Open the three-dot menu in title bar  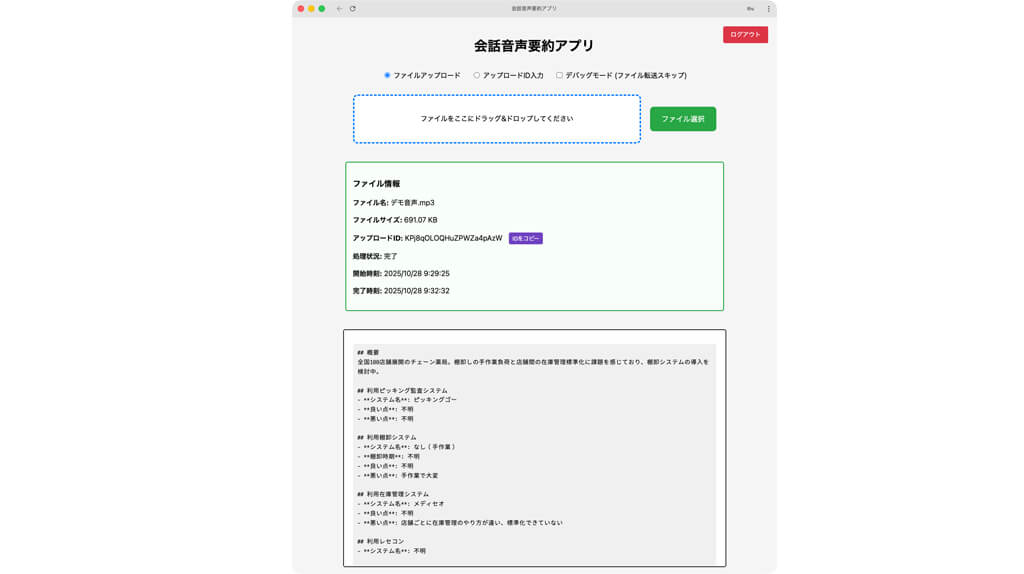coord(768,8)
